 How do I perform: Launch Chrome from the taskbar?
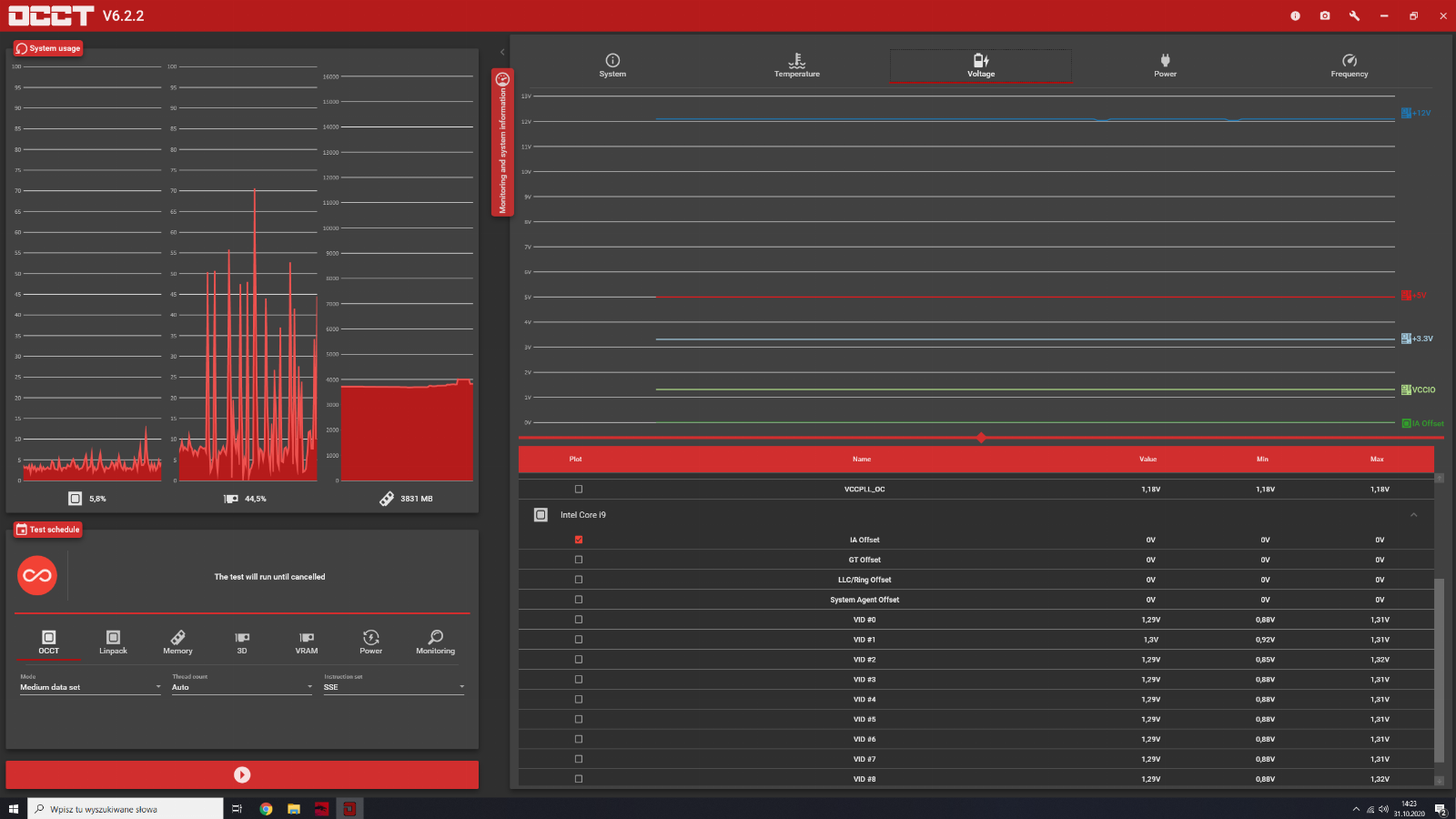coord(266,809)
